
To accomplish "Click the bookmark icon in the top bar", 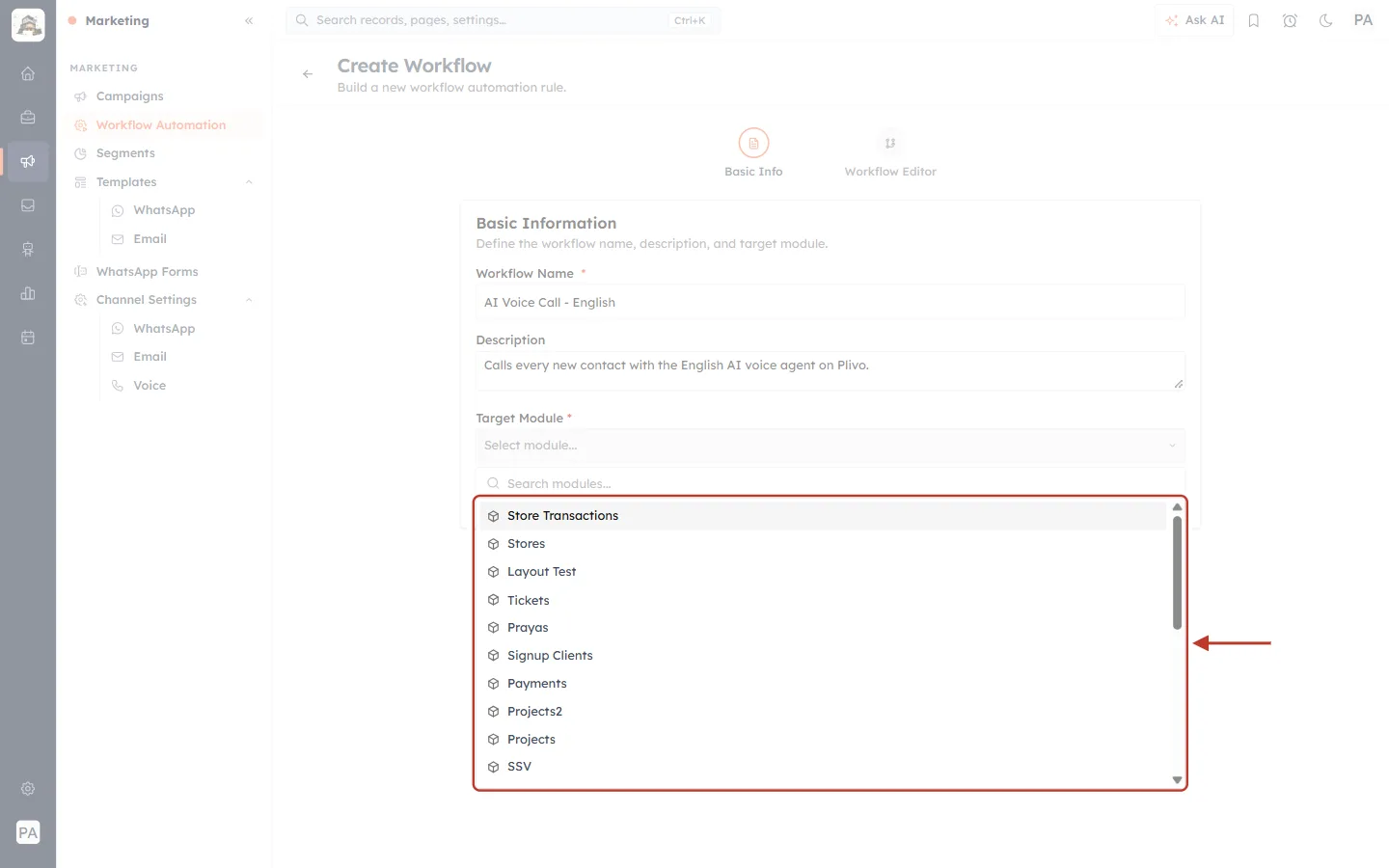I will pyautogui.click(x=1254, y=20).
